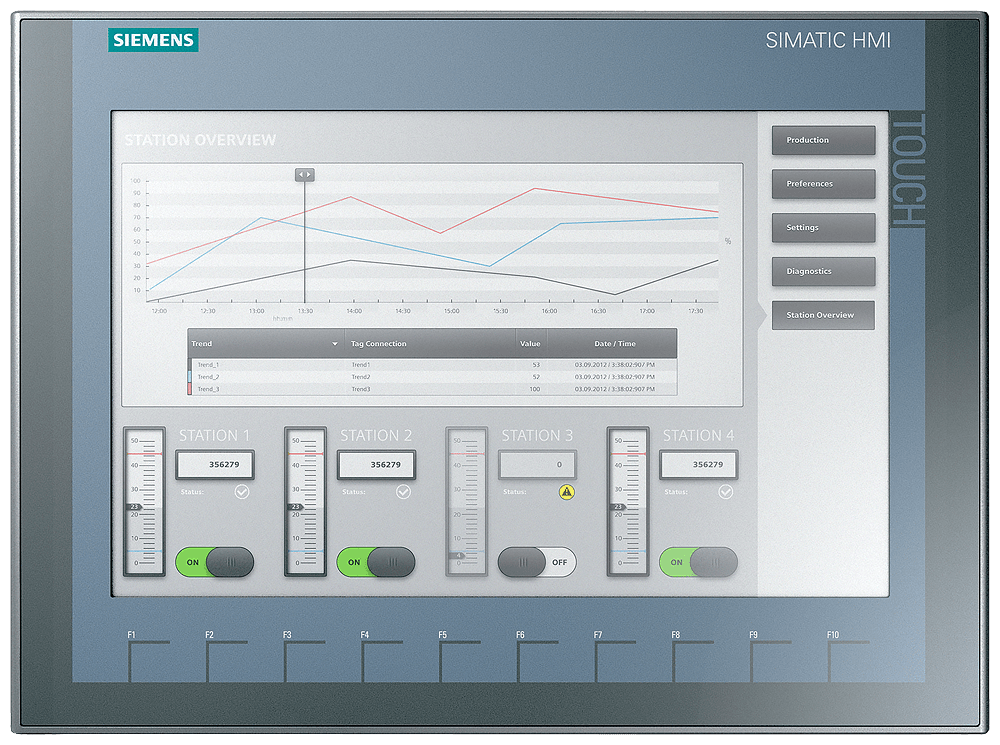Select the Station Overview navigation entry
Image resolution: width=1000 pixels, height=745 pixels.
coord(822,314)
